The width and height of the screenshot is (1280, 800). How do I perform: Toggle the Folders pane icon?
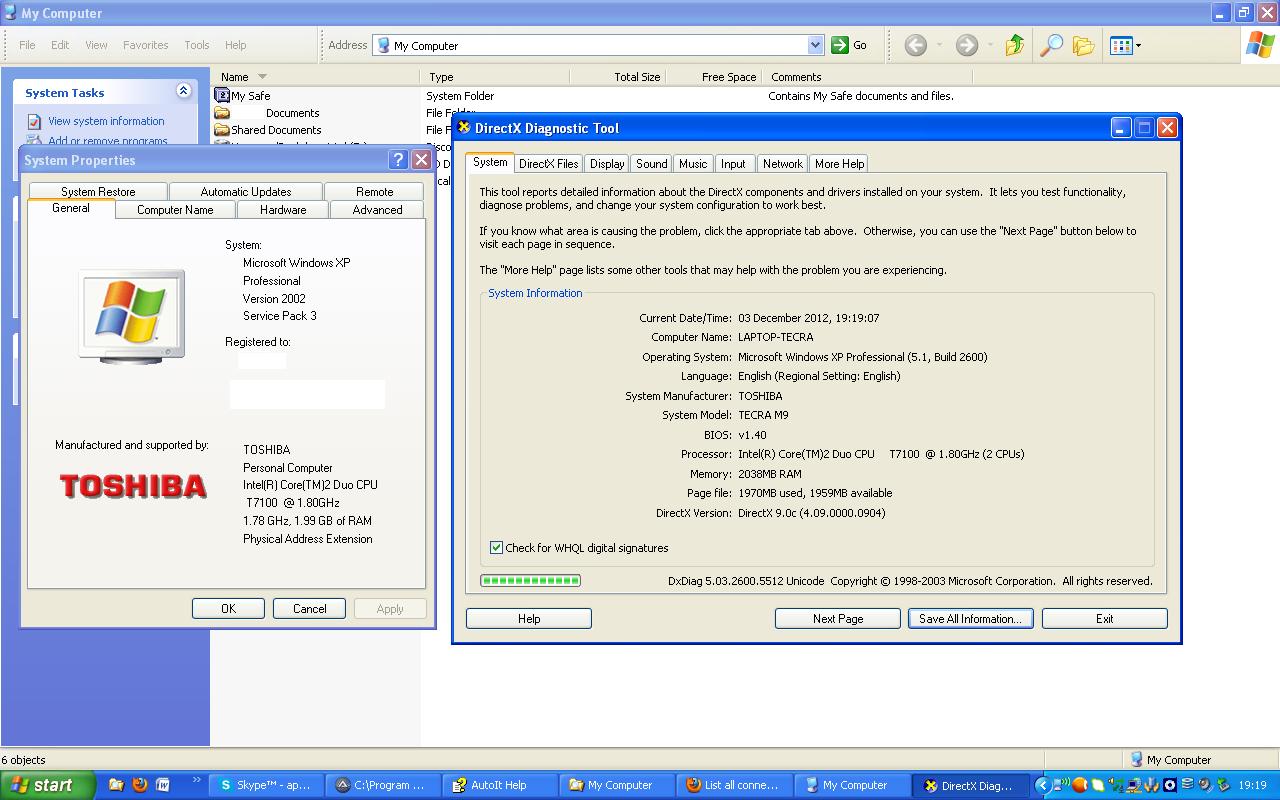[1083, 45]
